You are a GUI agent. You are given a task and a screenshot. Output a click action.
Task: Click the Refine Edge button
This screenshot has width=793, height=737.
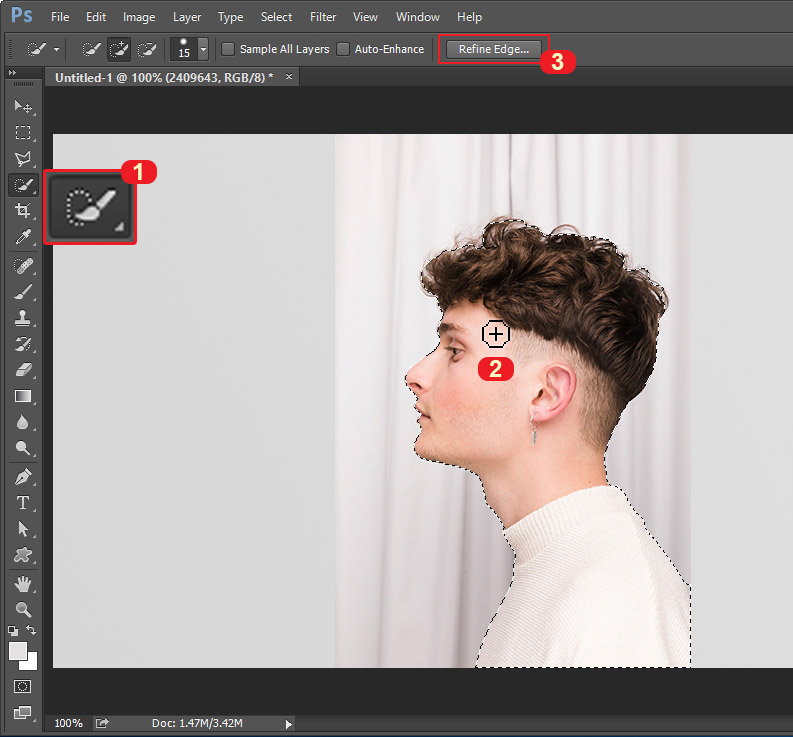[x=494, y=49]
